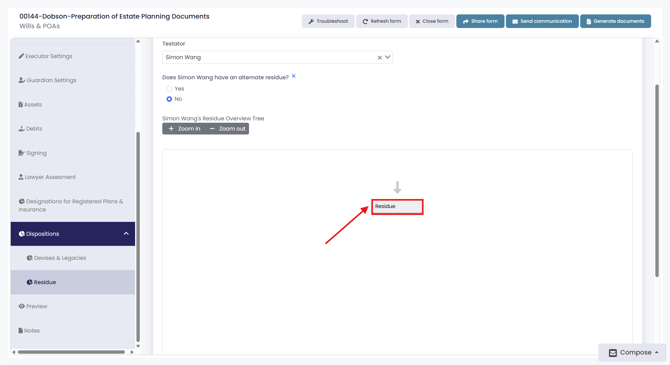This screenshot has height=365, width=670.
Task: Click Generate documents button
Action: (615, 21)
